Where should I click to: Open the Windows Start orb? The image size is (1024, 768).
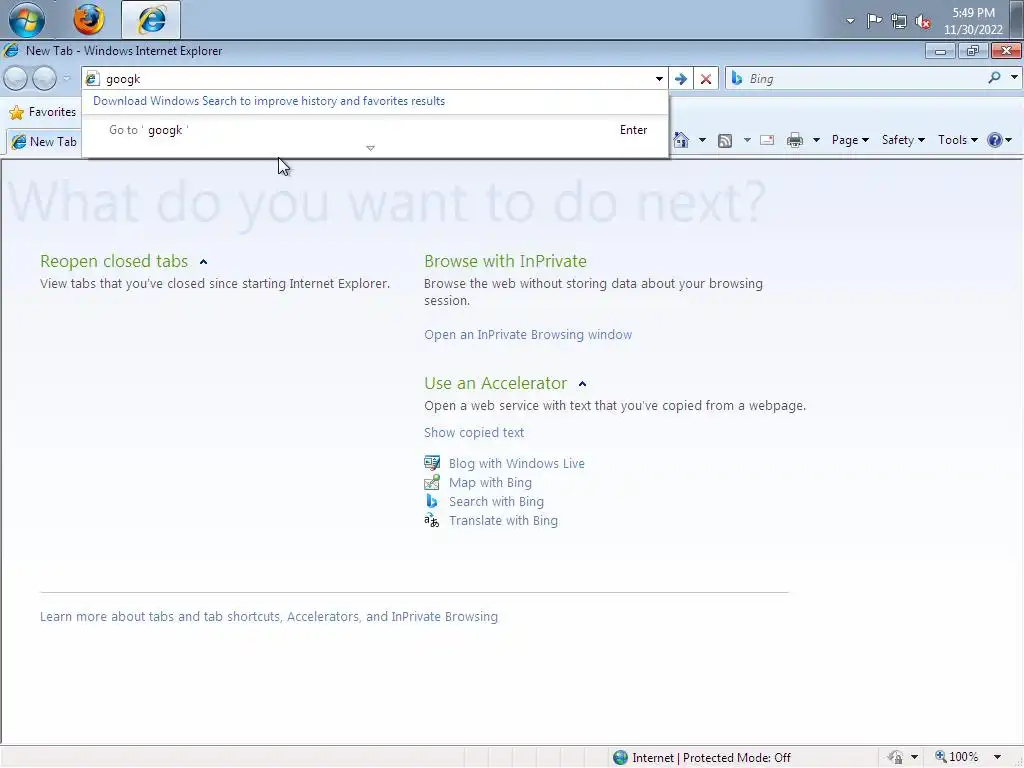tap(27, 19)
